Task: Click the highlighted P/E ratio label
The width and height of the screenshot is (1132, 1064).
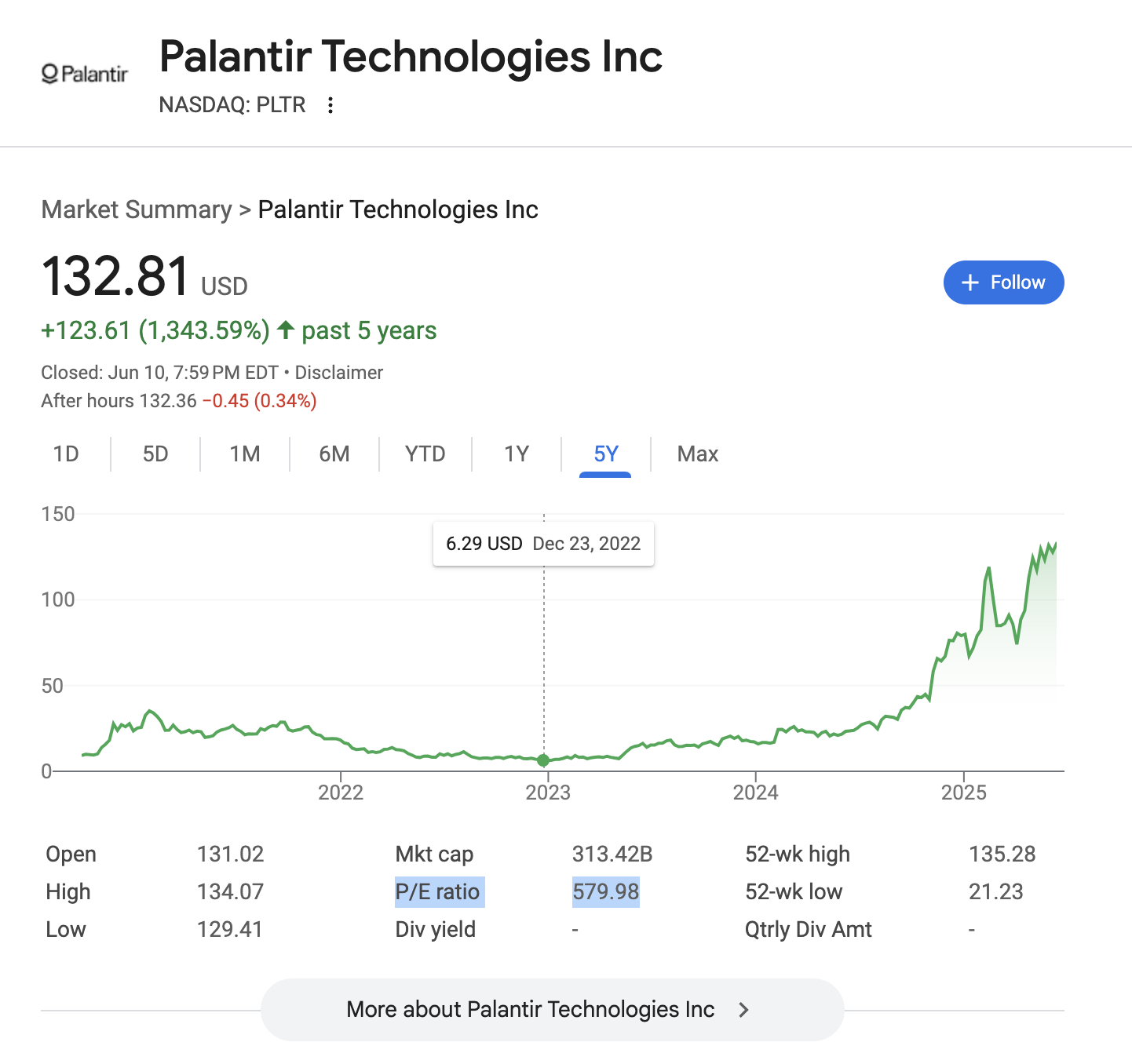Action: point(439,892)
